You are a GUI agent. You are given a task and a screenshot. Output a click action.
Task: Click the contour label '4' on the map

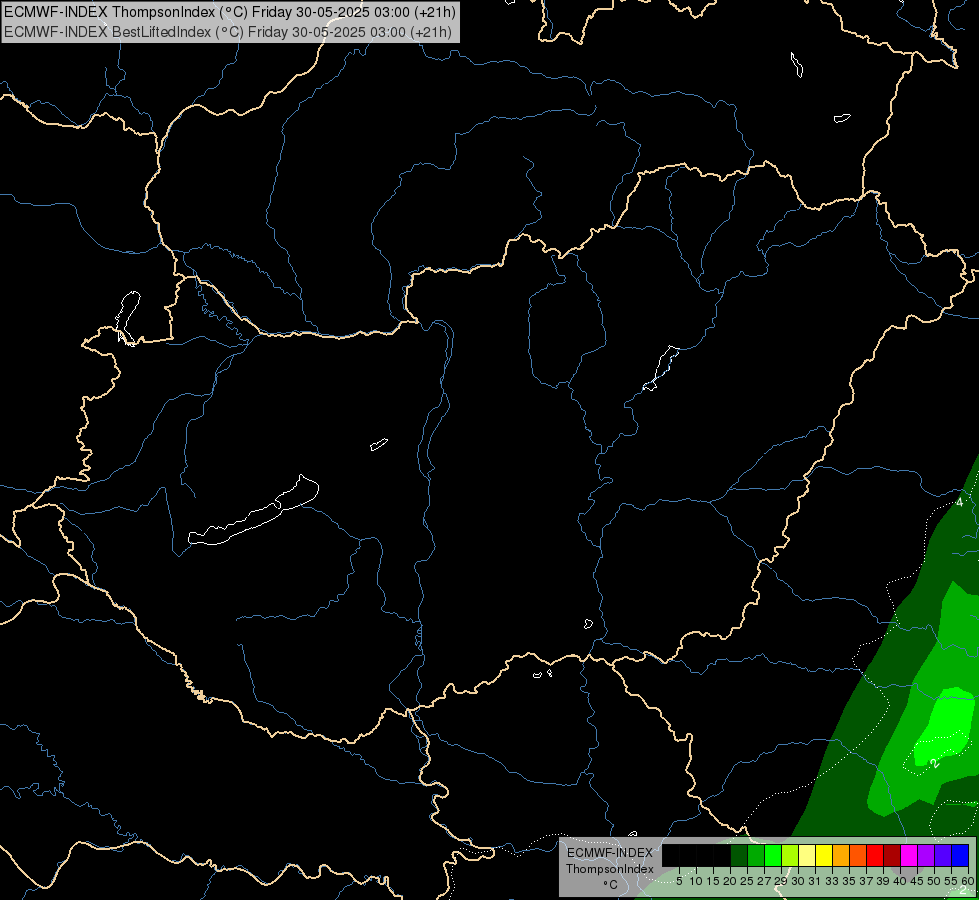[960, 502]
